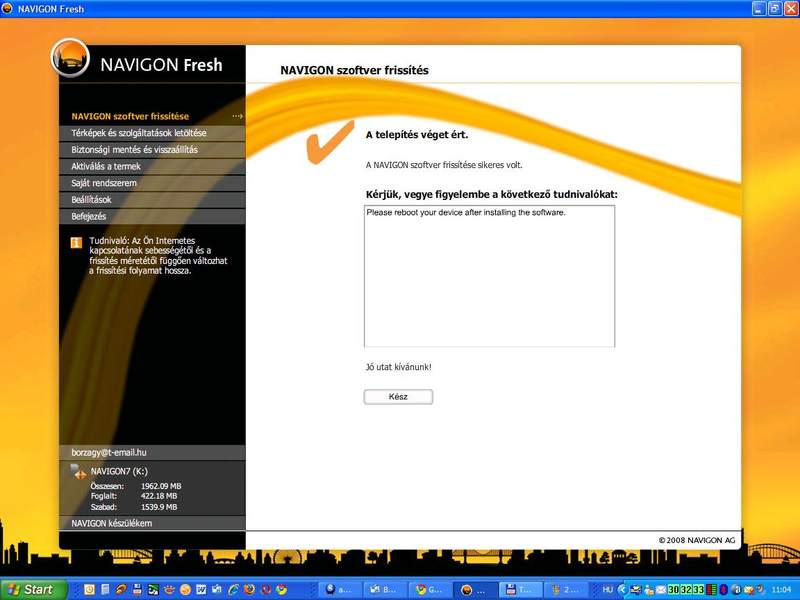Click the © 2008 NAVIGON AG footer
The image size is (800, 600).
point(696,540)
